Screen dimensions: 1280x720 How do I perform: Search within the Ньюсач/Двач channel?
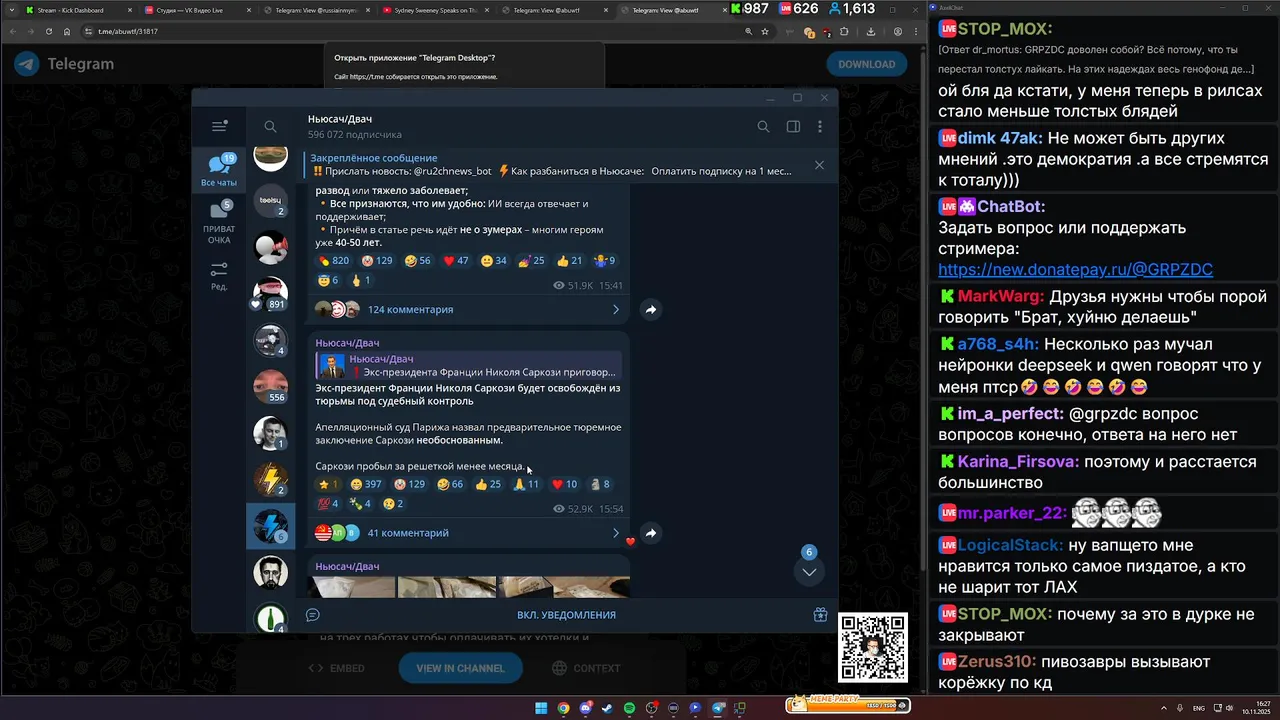pyautogui.click(x=763, y=126)
